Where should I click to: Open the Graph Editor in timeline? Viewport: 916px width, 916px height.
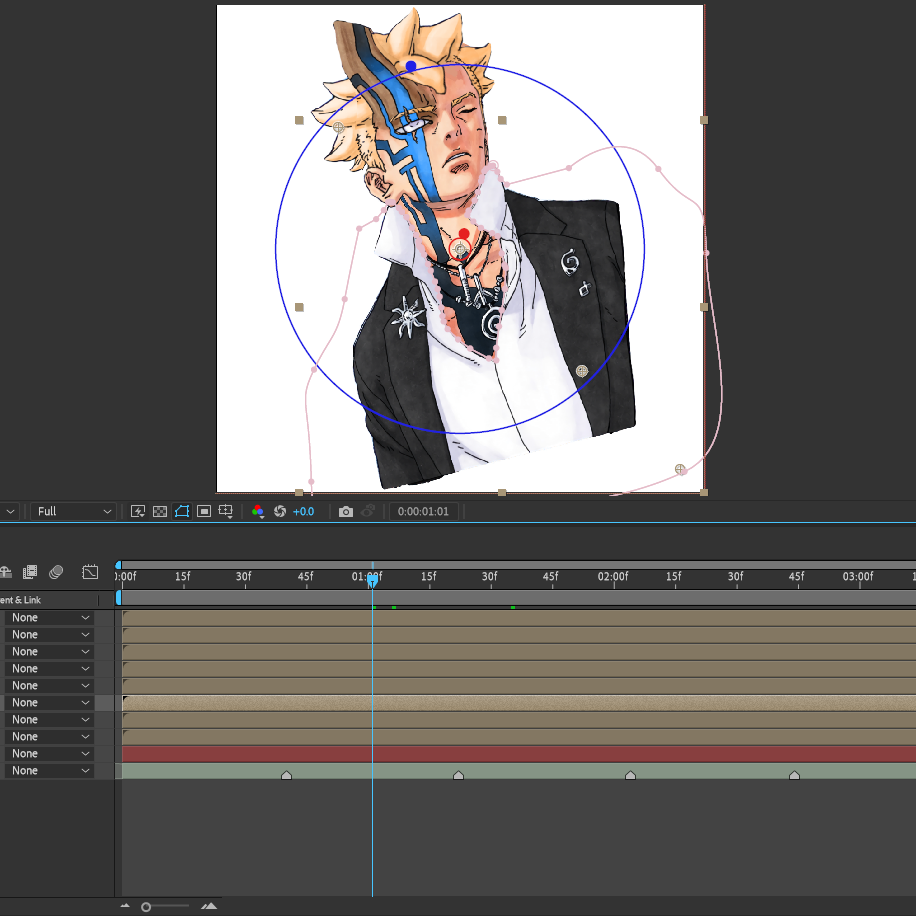pyautogui.click(x=90, y=572)
